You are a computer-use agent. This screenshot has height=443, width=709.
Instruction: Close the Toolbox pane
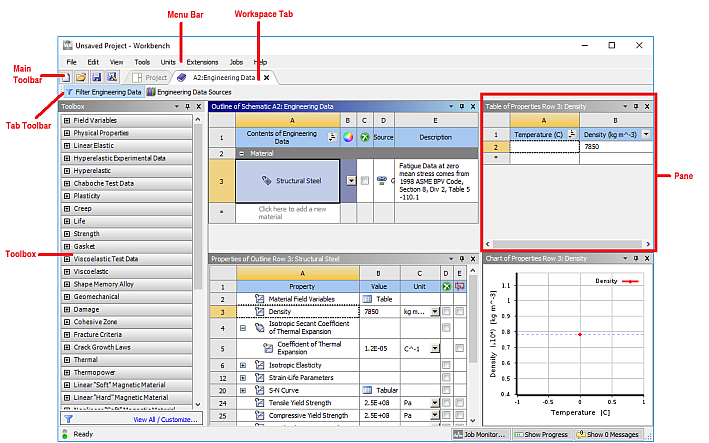[199, 107]
